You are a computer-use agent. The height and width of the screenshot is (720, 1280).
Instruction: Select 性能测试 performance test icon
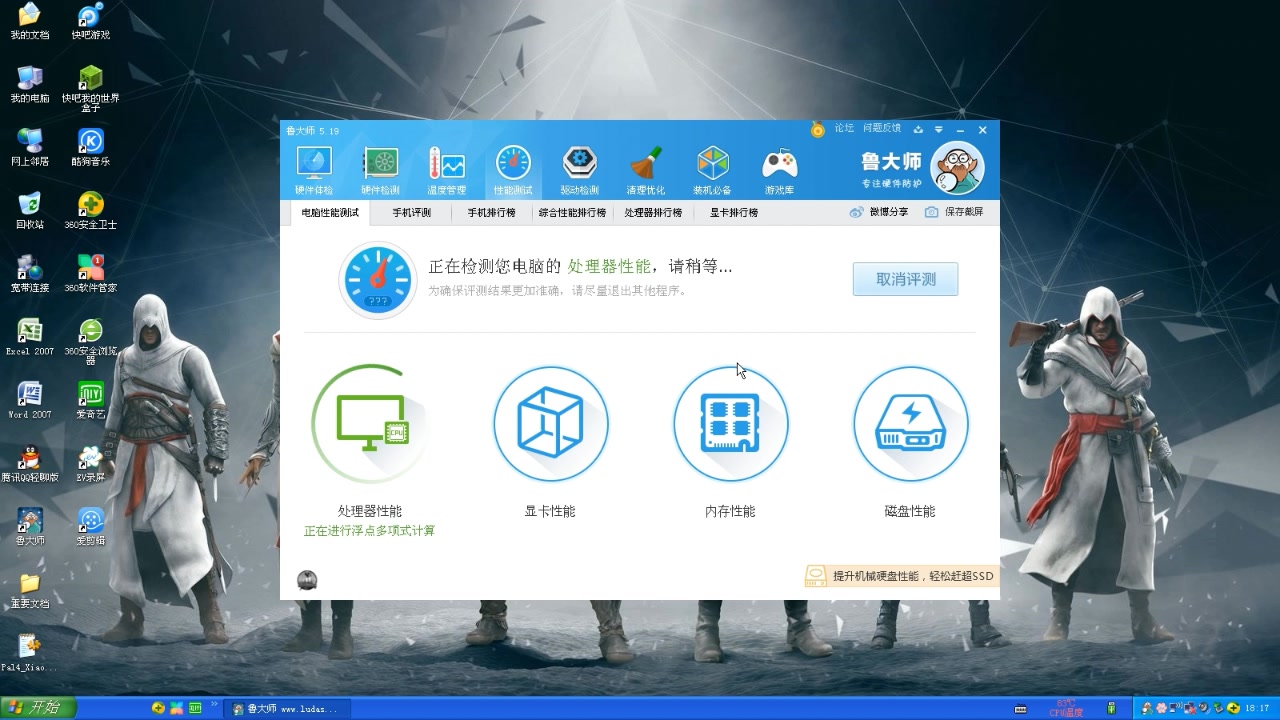(513, 170)
